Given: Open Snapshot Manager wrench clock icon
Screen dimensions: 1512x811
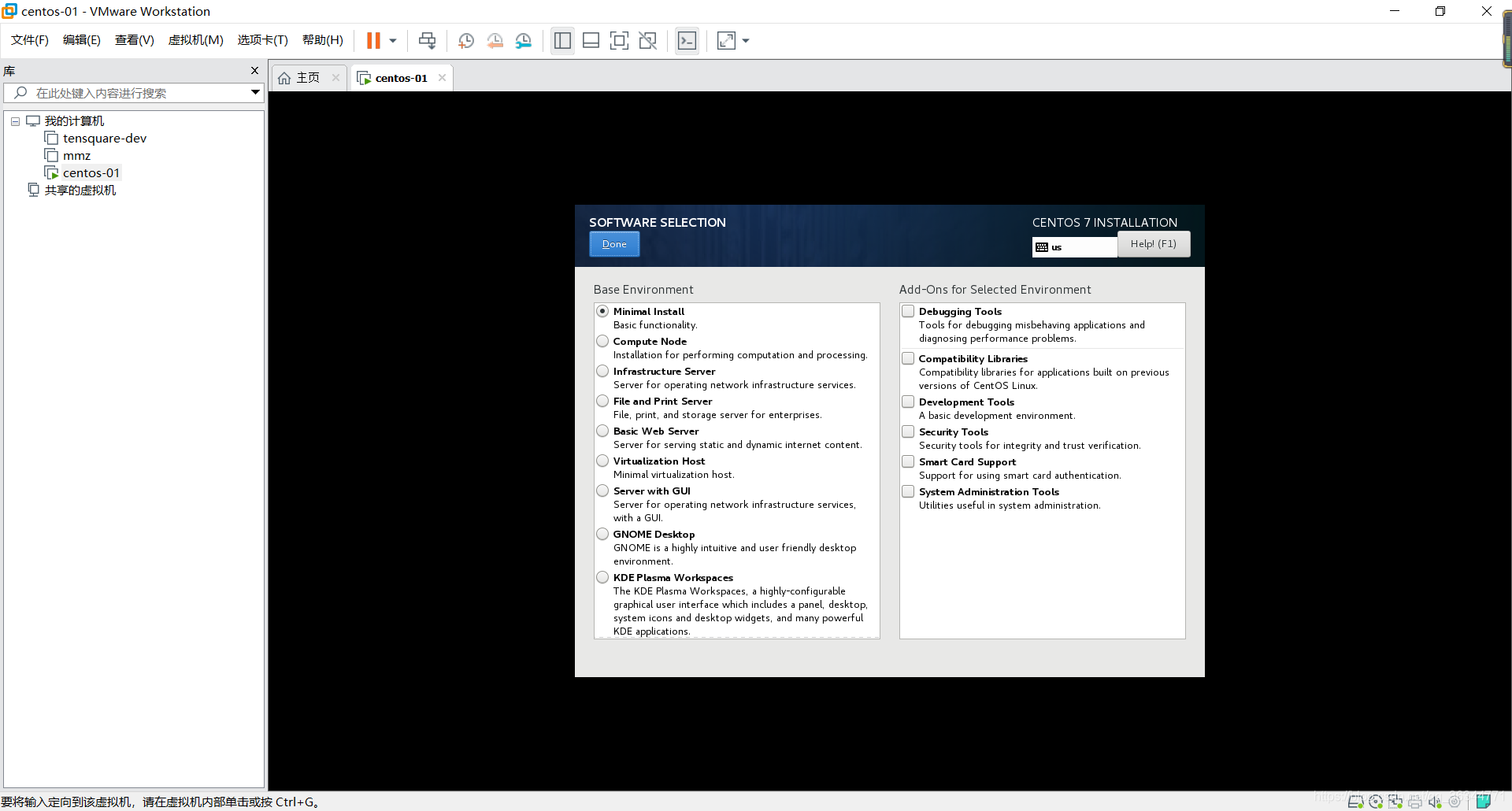Looking at the screenshot, I should tap(524, 40).
